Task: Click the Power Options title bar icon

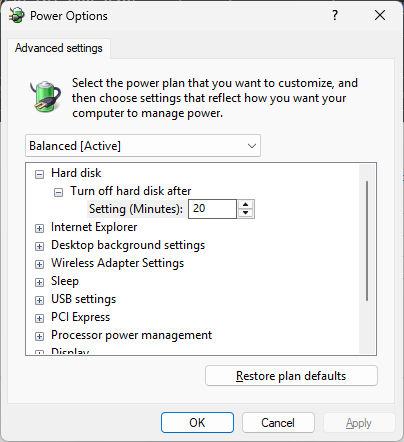Action: (x=16, y=15)
